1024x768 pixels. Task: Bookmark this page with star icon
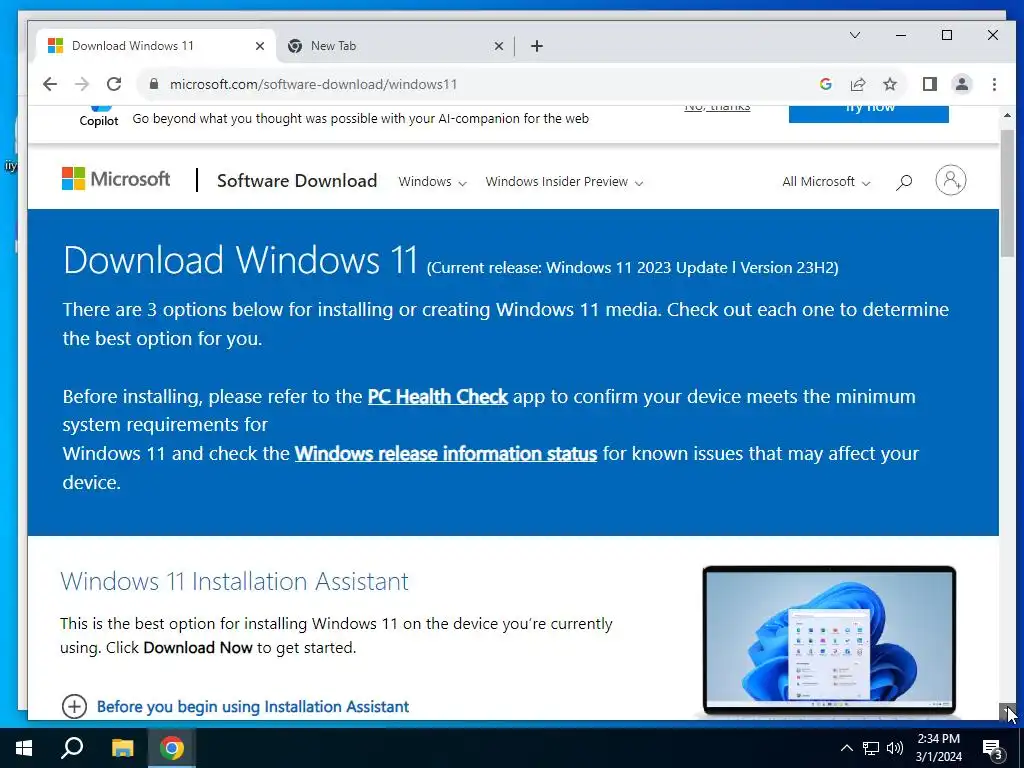point(890,84)
